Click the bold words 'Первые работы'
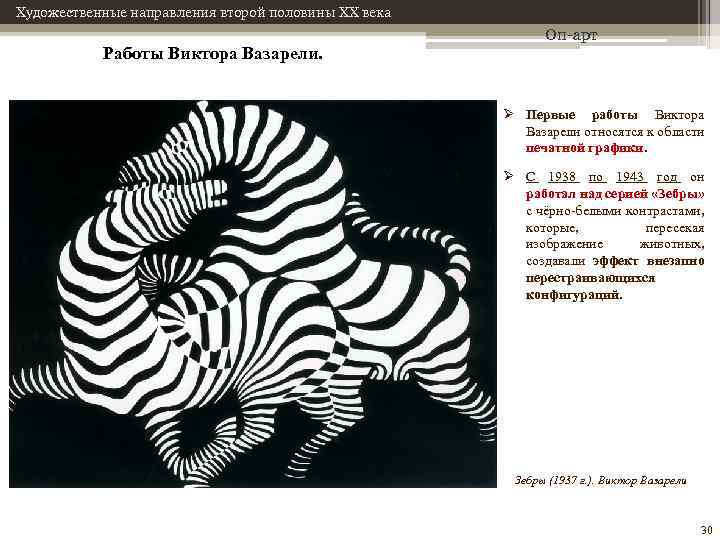This screenshot has height=540, width=720. click(x=582, y=115)
